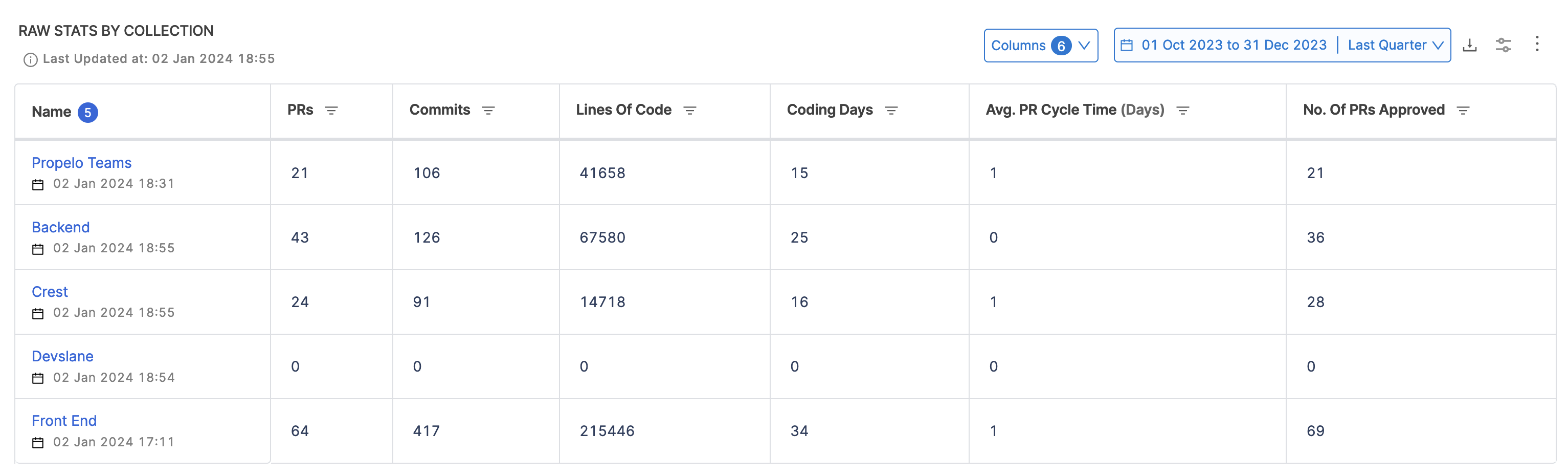Open the Backend collection link
Viewport: 1568px width, 476px height.
(60, 227)
